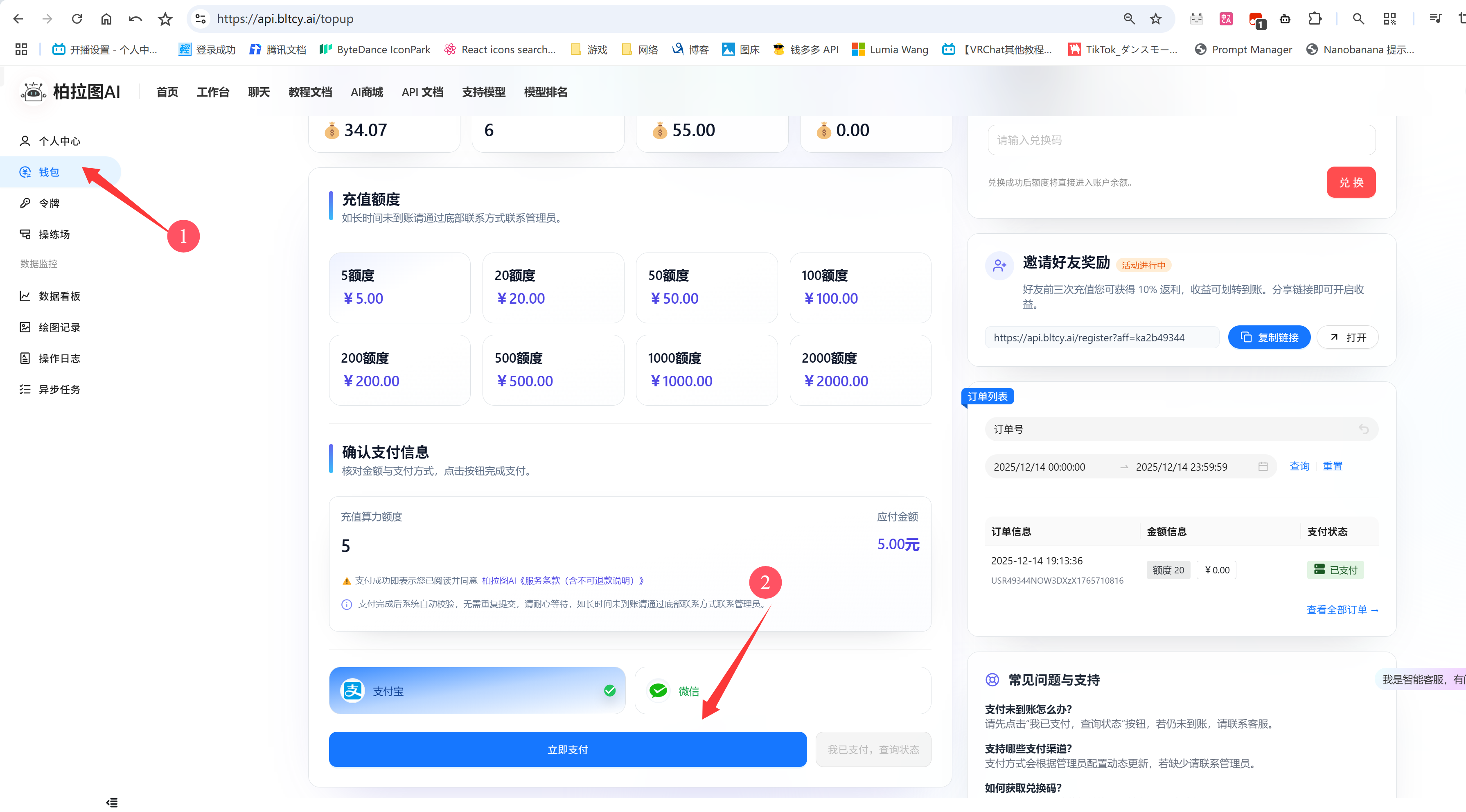Open the 异步任务 list icon
This screenshot has height=812, width=1466.
pyautogui.click(x=25, y=389)
